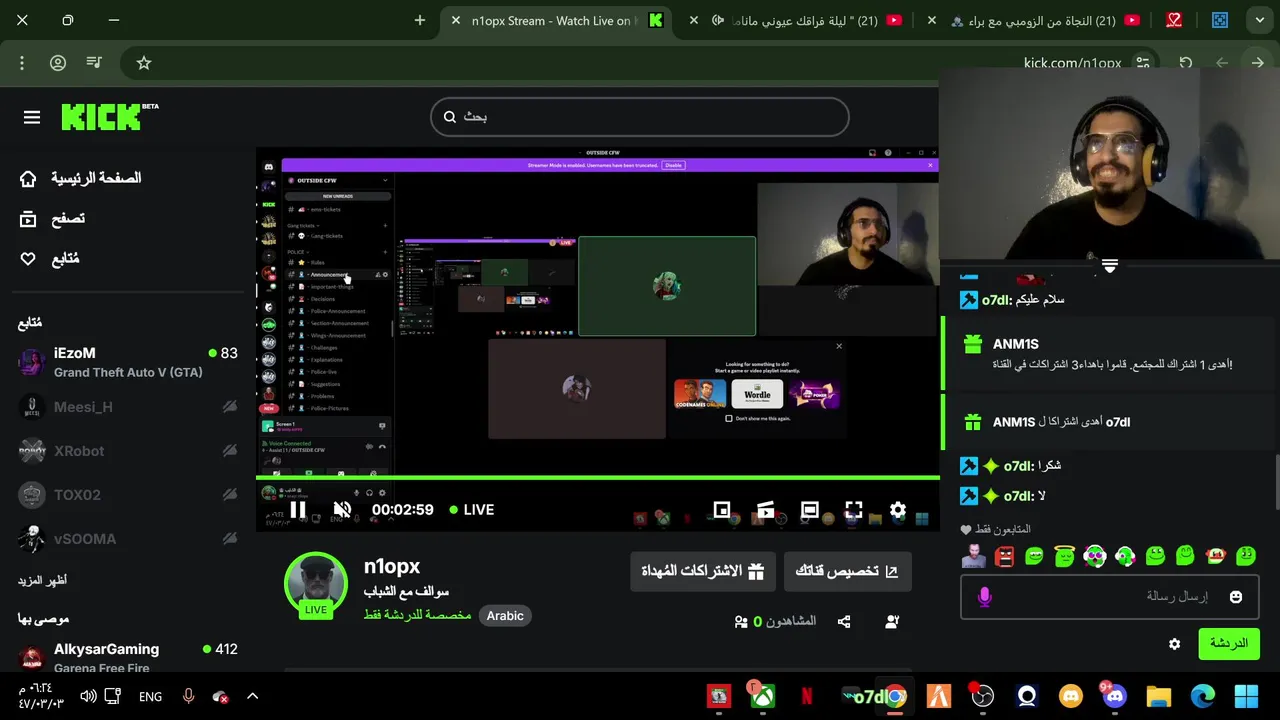Open the مُتابع following section
The height and width of the screenshot is (720, 1280).
pos(49,259)
